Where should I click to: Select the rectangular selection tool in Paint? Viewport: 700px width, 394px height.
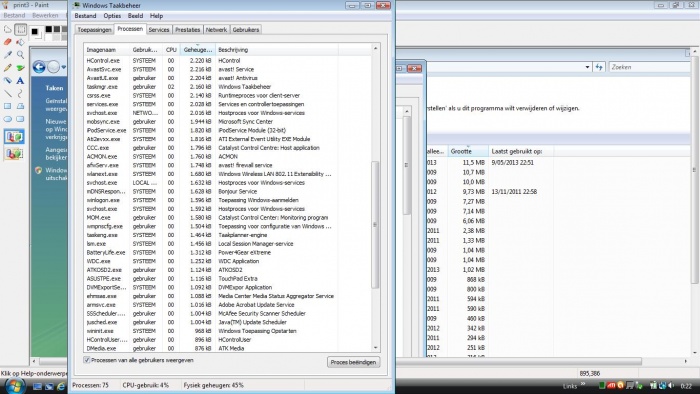tap(20, 29)
